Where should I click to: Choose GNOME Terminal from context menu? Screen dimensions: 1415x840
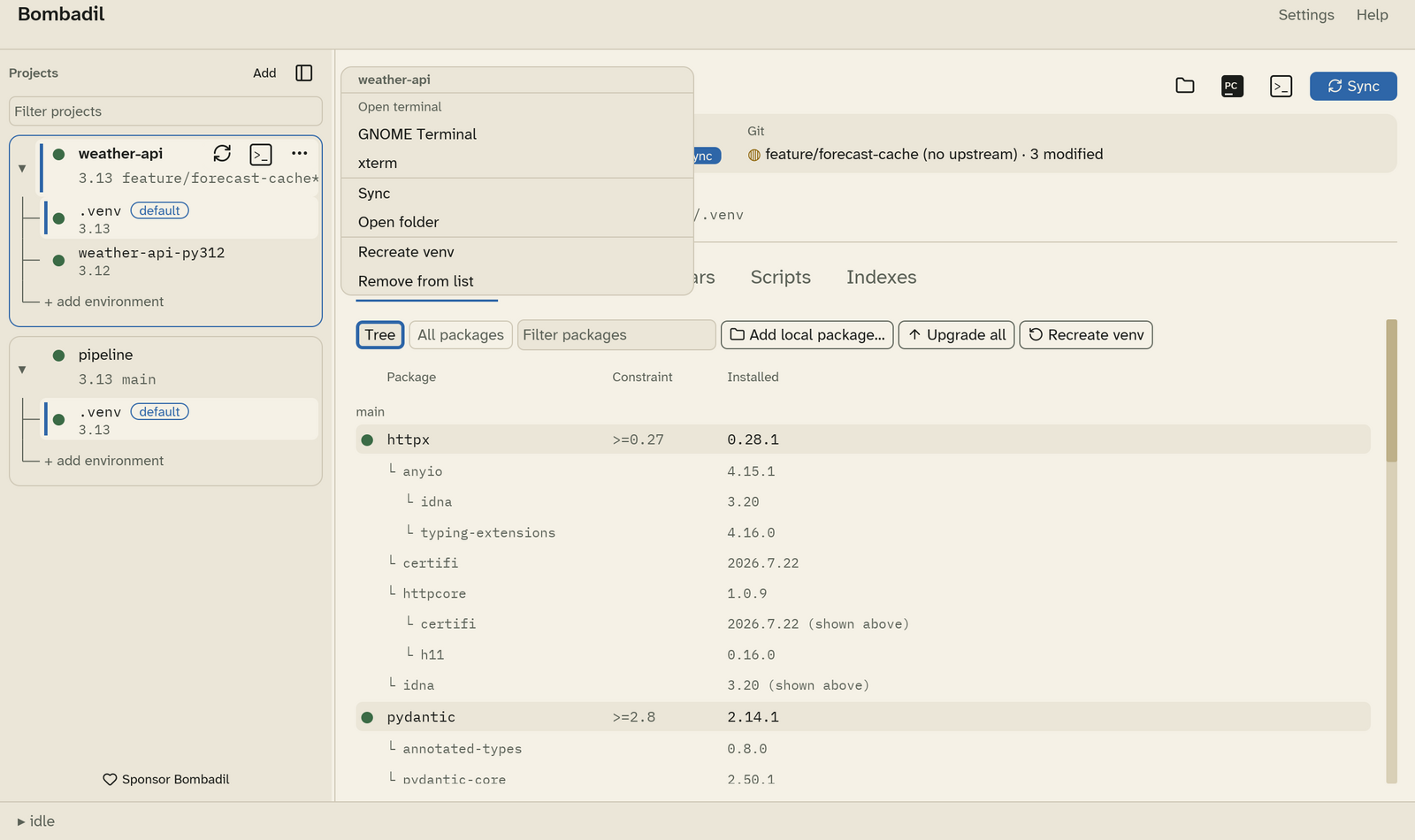517,134
